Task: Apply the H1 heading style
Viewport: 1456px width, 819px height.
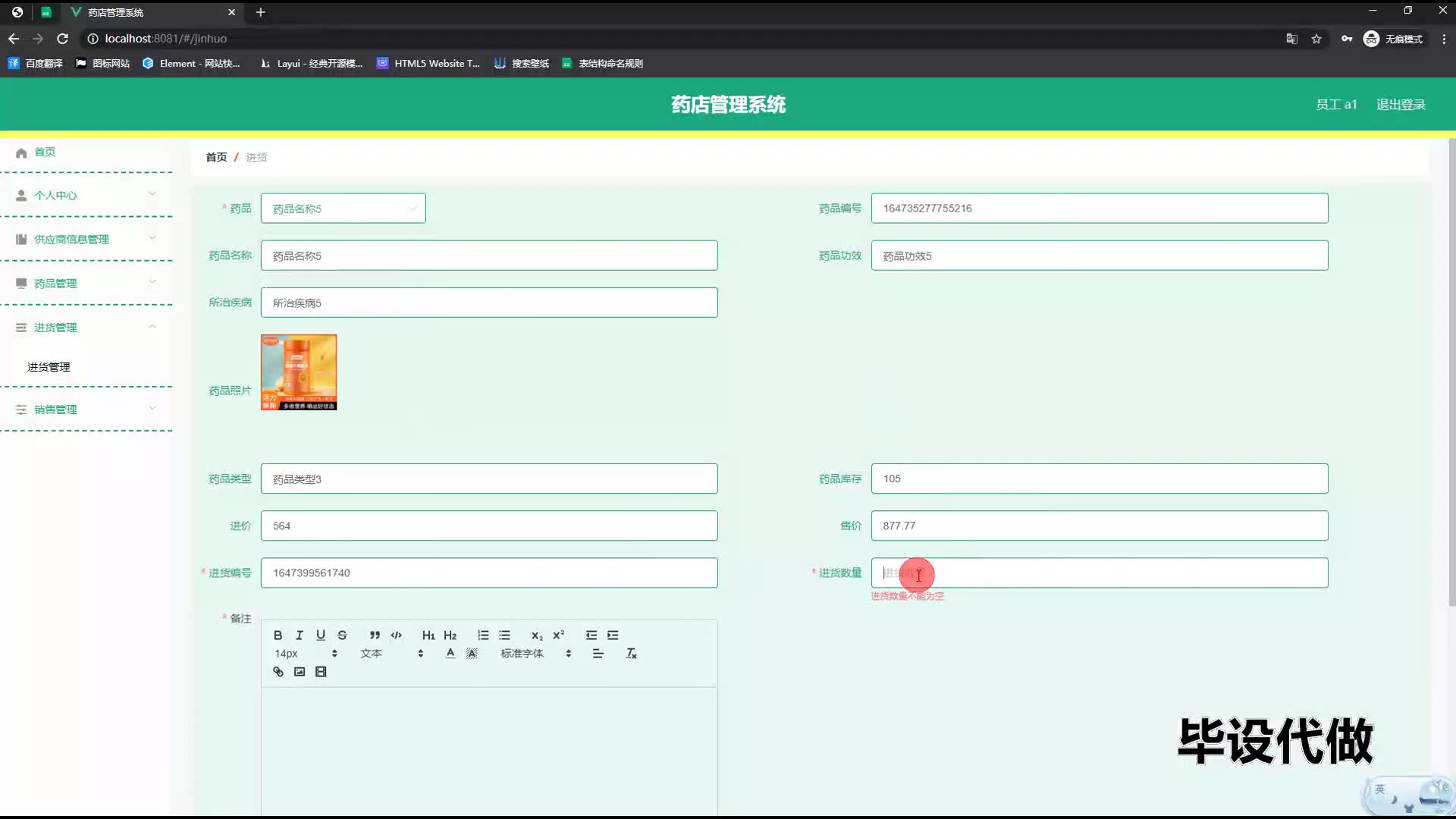Action: [428, 635]
